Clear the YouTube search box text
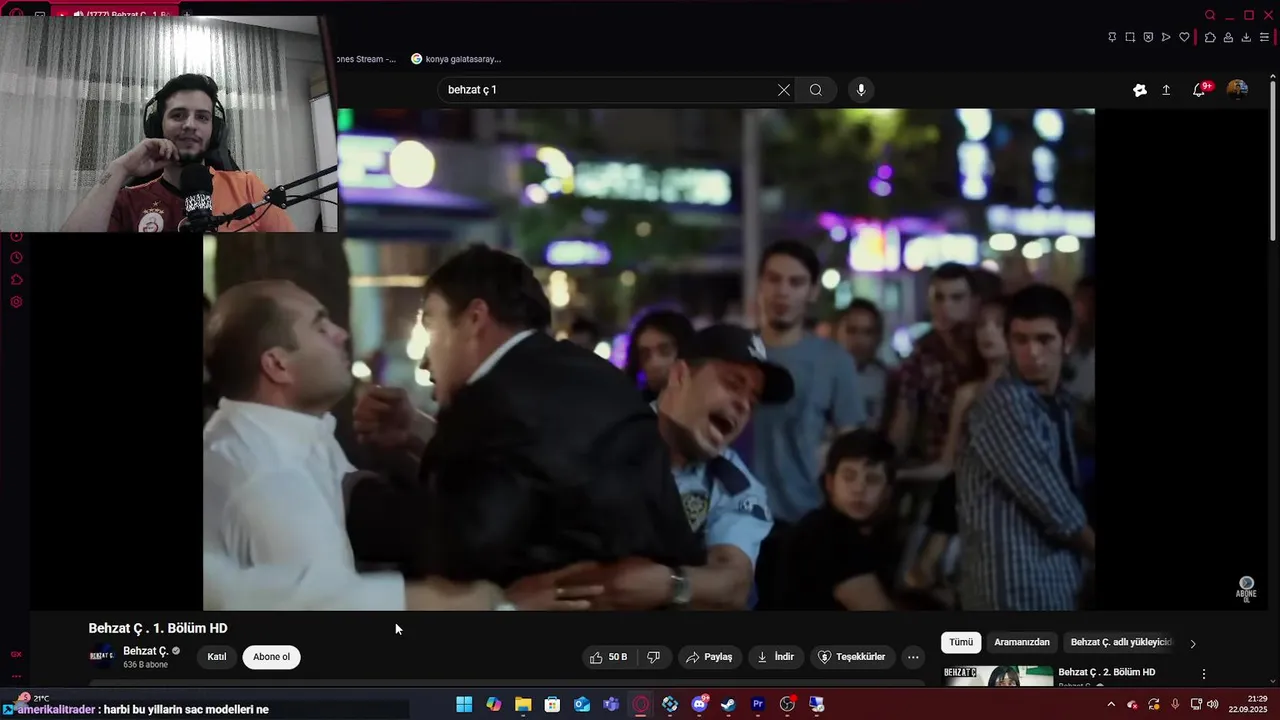This screenshot has height=720, width=1280. coord(784,90)
